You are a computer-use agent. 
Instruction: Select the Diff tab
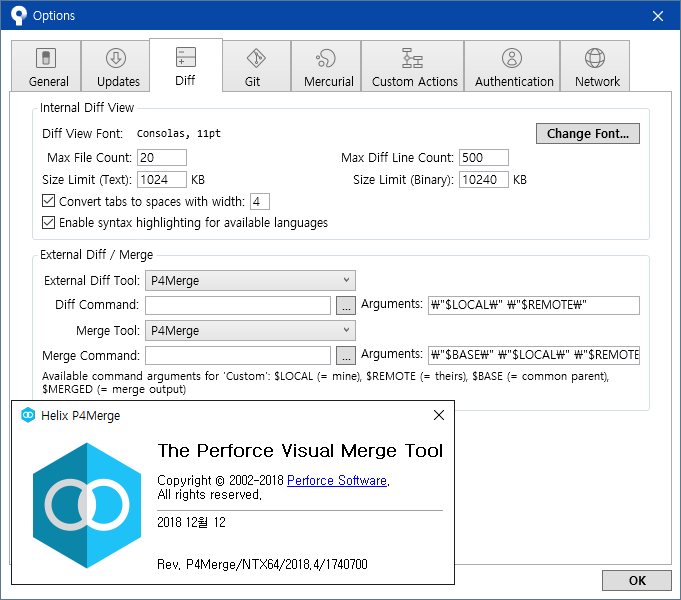[186, 65]
